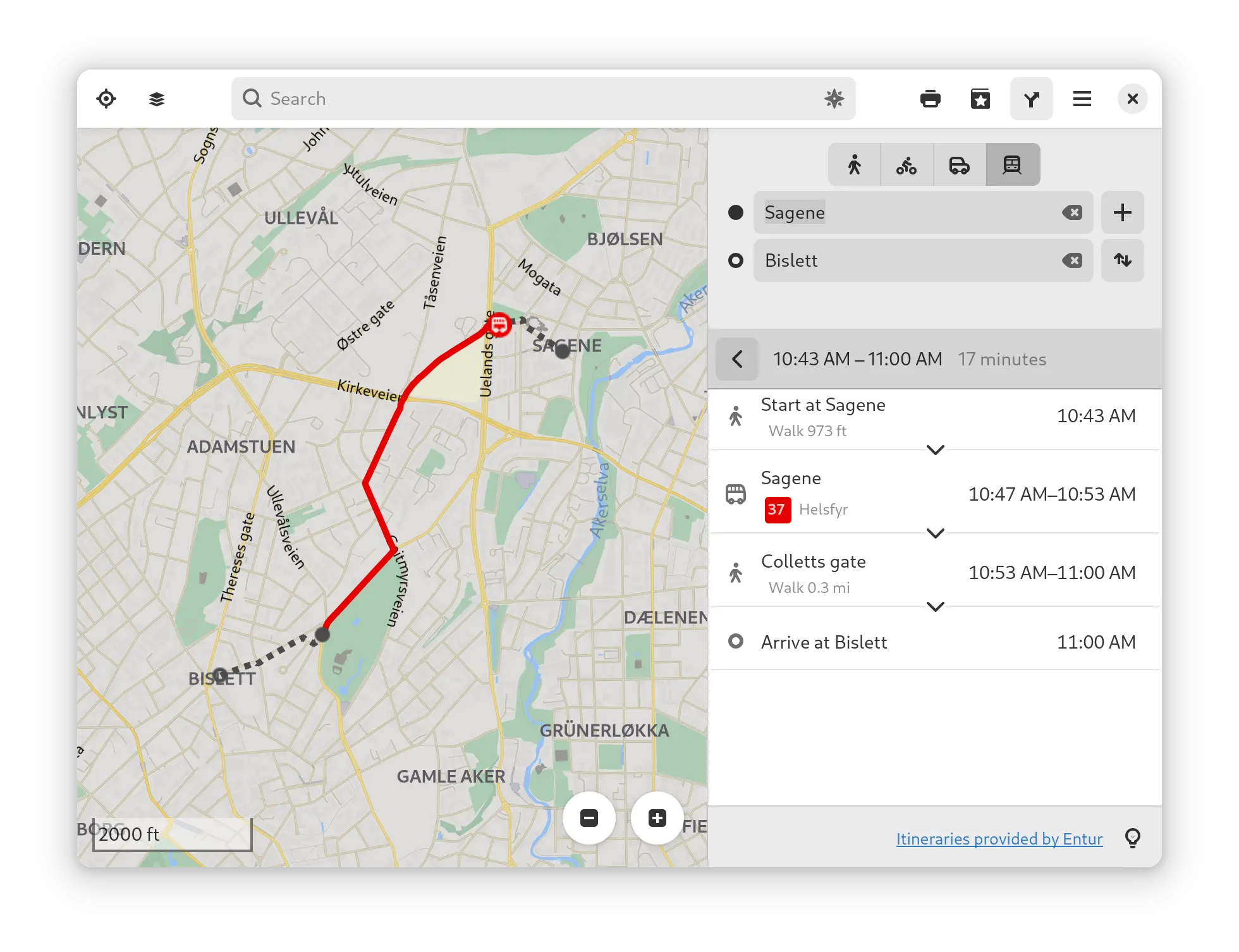Select public transit mode
The height and width of the screenshot is (952, 1239).
click(x=1012, y=165)
